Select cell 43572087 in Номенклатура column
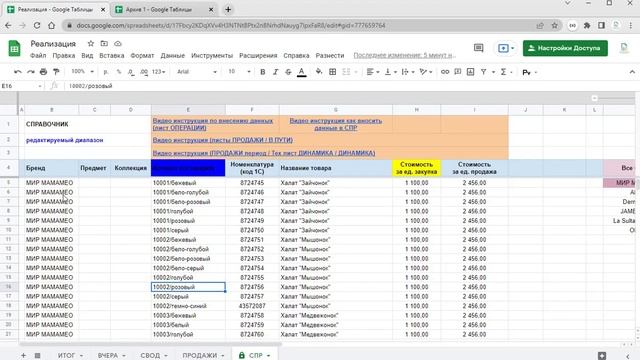Viewport: 640px width, 360px height. (252, 306)
